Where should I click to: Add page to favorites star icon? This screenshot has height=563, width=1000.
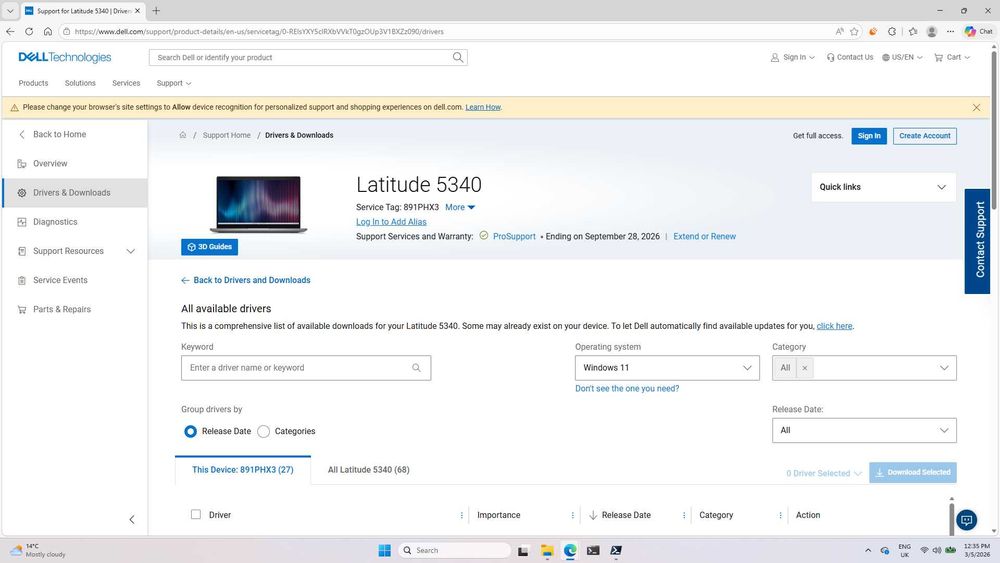[x=854, y=31]
